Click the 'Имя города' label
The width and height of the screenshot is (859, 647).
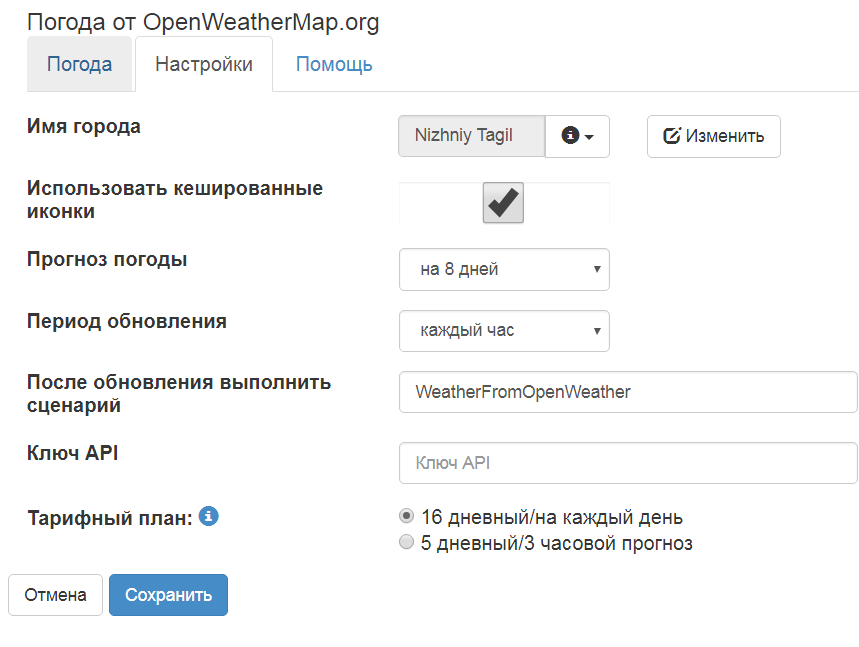pyautogui.click(x=84, y=126)
